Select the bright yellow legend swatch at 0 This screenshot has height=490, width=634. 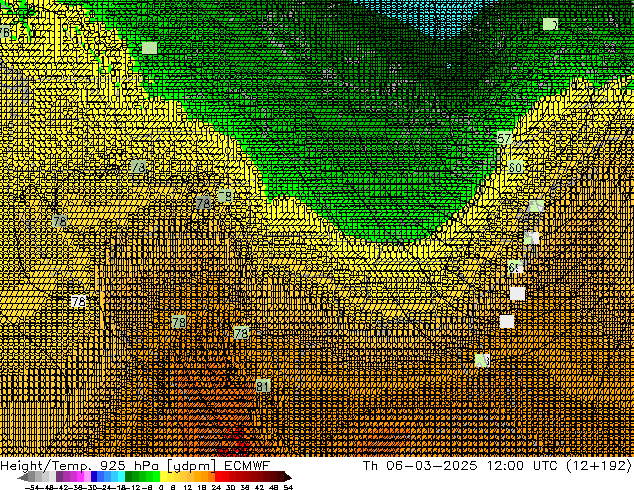163,477
